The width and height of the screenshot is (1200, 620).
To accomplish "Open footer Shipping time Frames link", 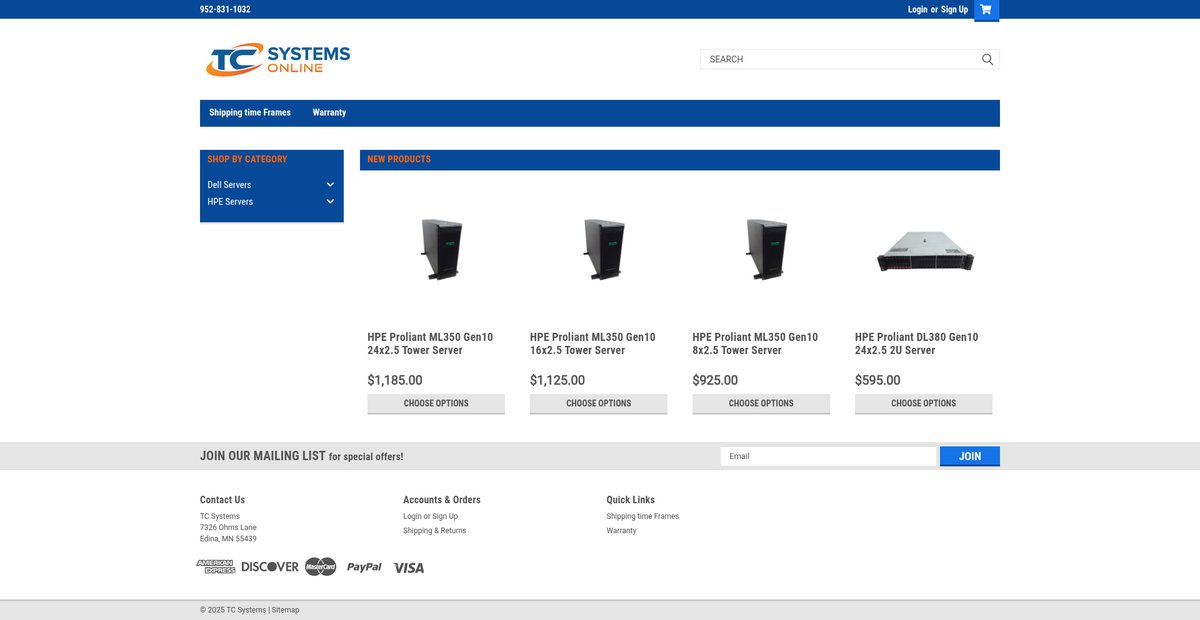I will pos(643,517).
